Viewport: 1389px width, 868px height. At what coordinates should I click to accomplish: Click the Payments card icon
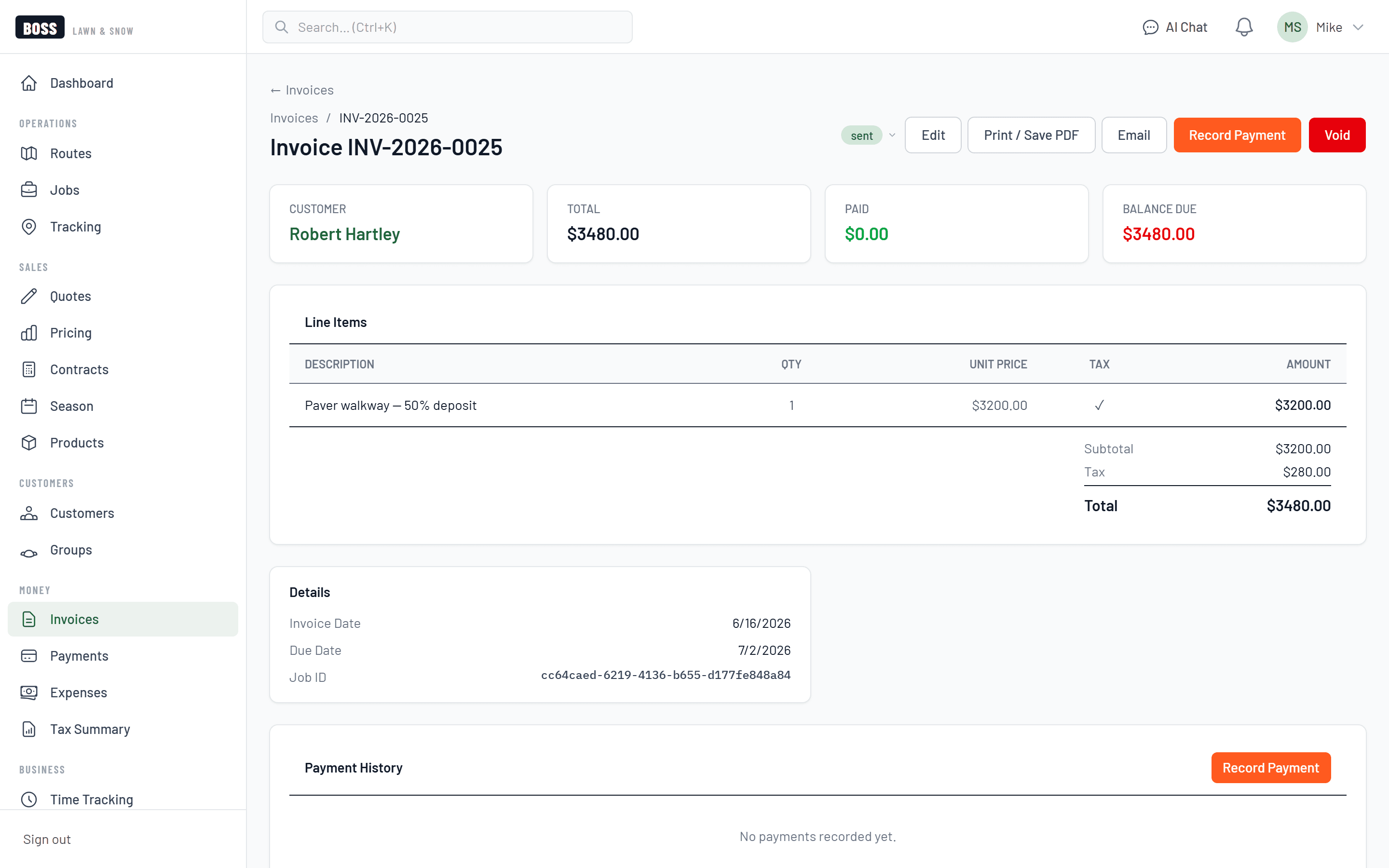pyautogui.click(x=29, y=656)
